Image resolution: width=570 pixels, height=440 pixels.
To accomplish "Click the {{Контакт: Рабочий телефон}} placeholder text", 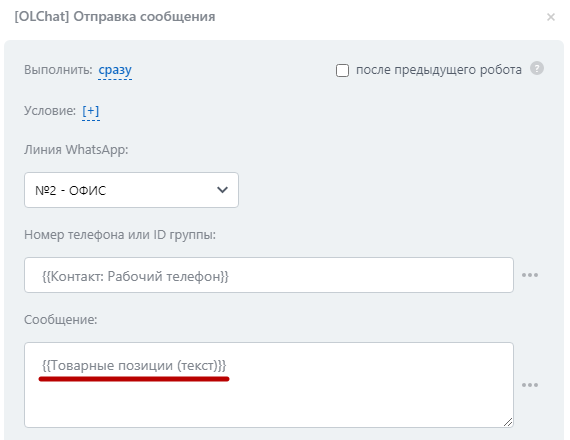I will pos(135,276).
